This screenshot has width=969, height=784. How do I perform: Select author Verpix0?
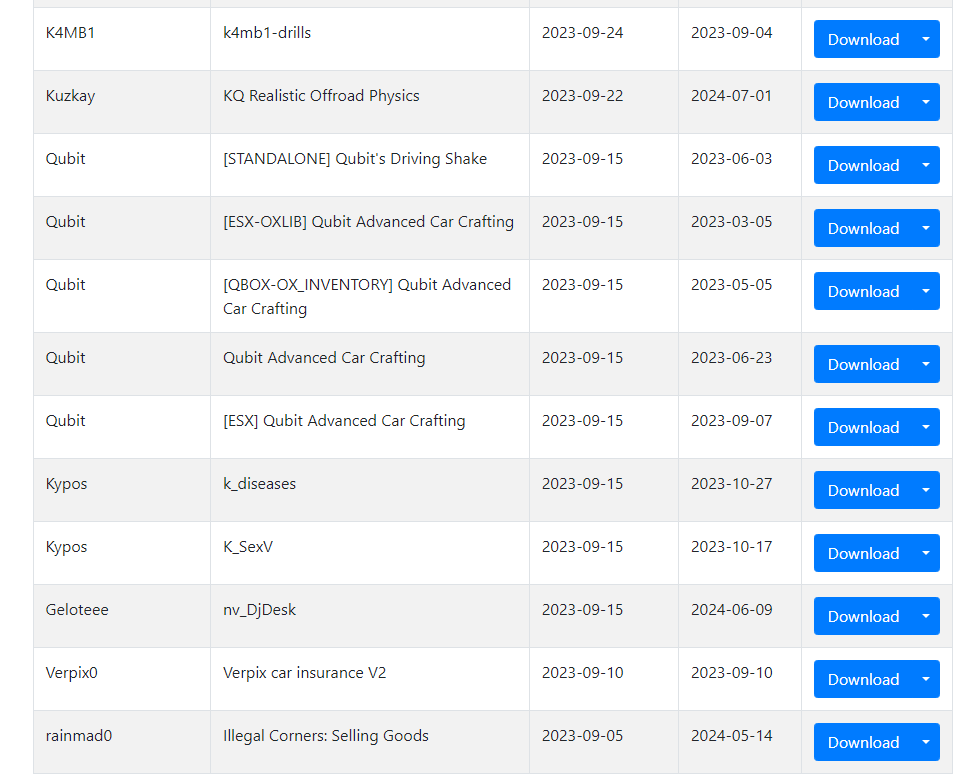click(72, 673)
